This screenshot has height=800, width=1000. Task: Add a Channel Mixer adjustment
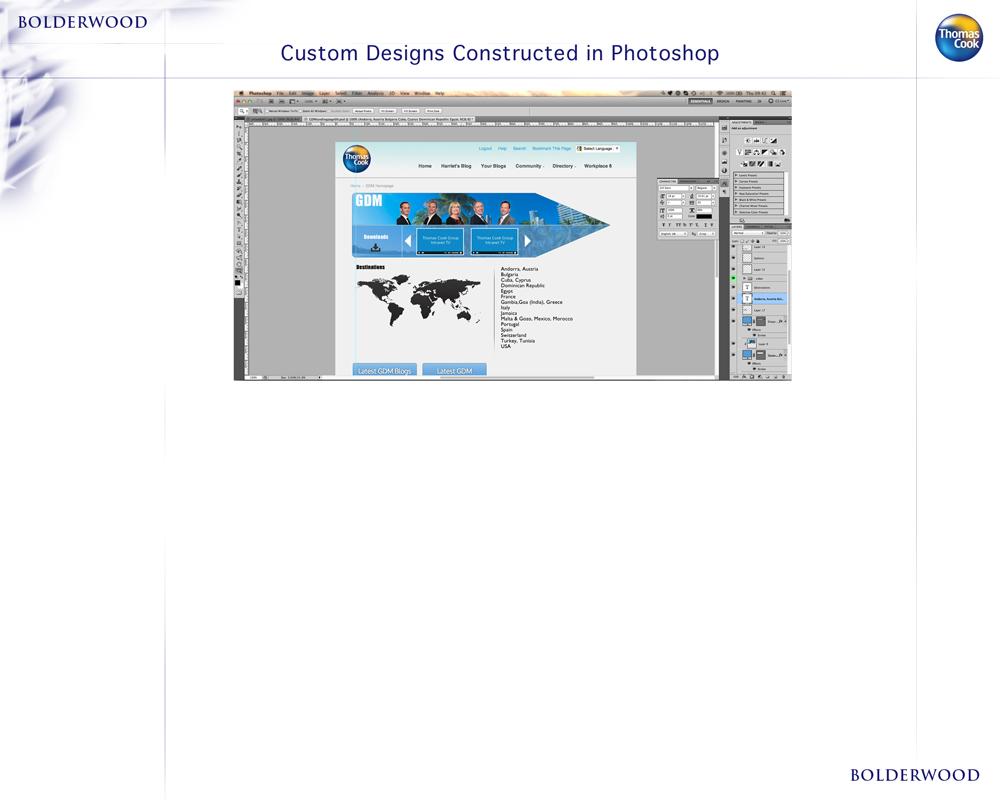pyautogui.click(x=782, y=152)
